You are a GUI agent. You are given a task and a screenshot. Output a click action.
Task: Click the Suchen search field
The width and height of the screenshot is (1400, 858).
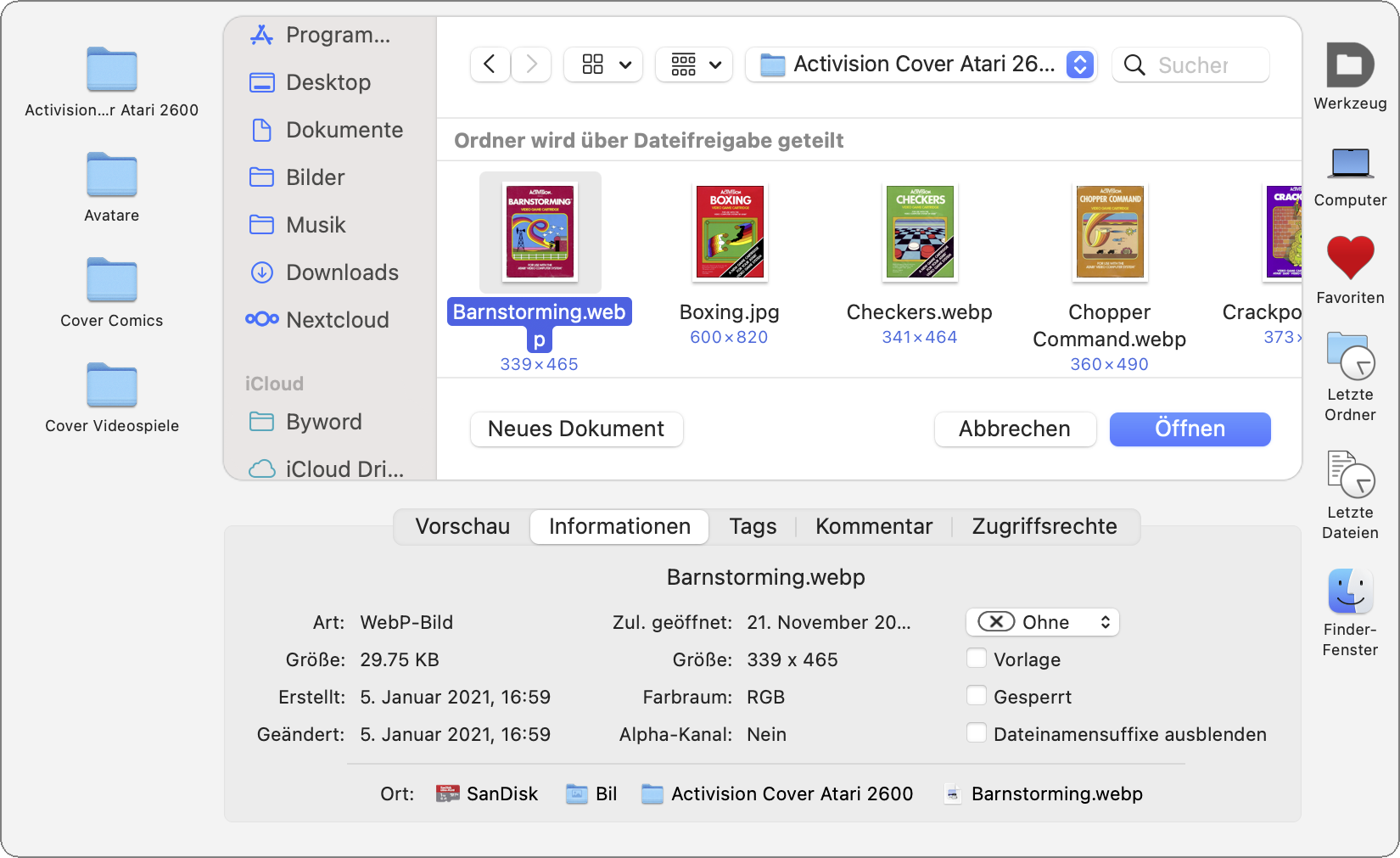click(1190, 64)
